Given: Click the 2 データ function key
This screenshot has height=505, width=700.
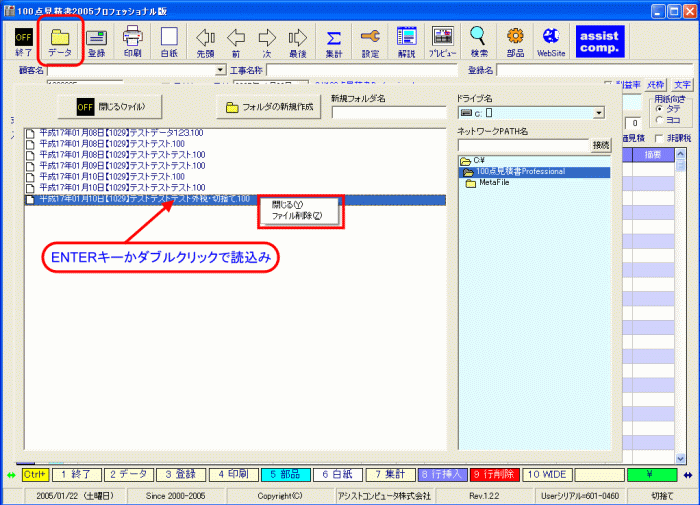Looking at the screenshot, I should [x=129, y=475].
